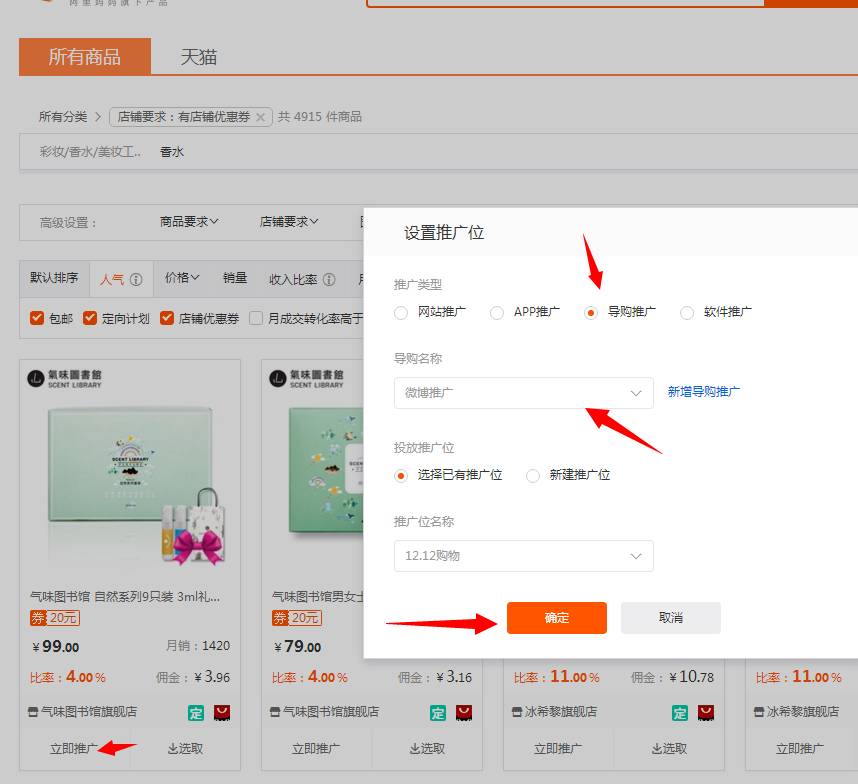Viewport: 858px width, 784px height.
Task: Open the 价格 sort dropdown
Action: click(182, 278)
